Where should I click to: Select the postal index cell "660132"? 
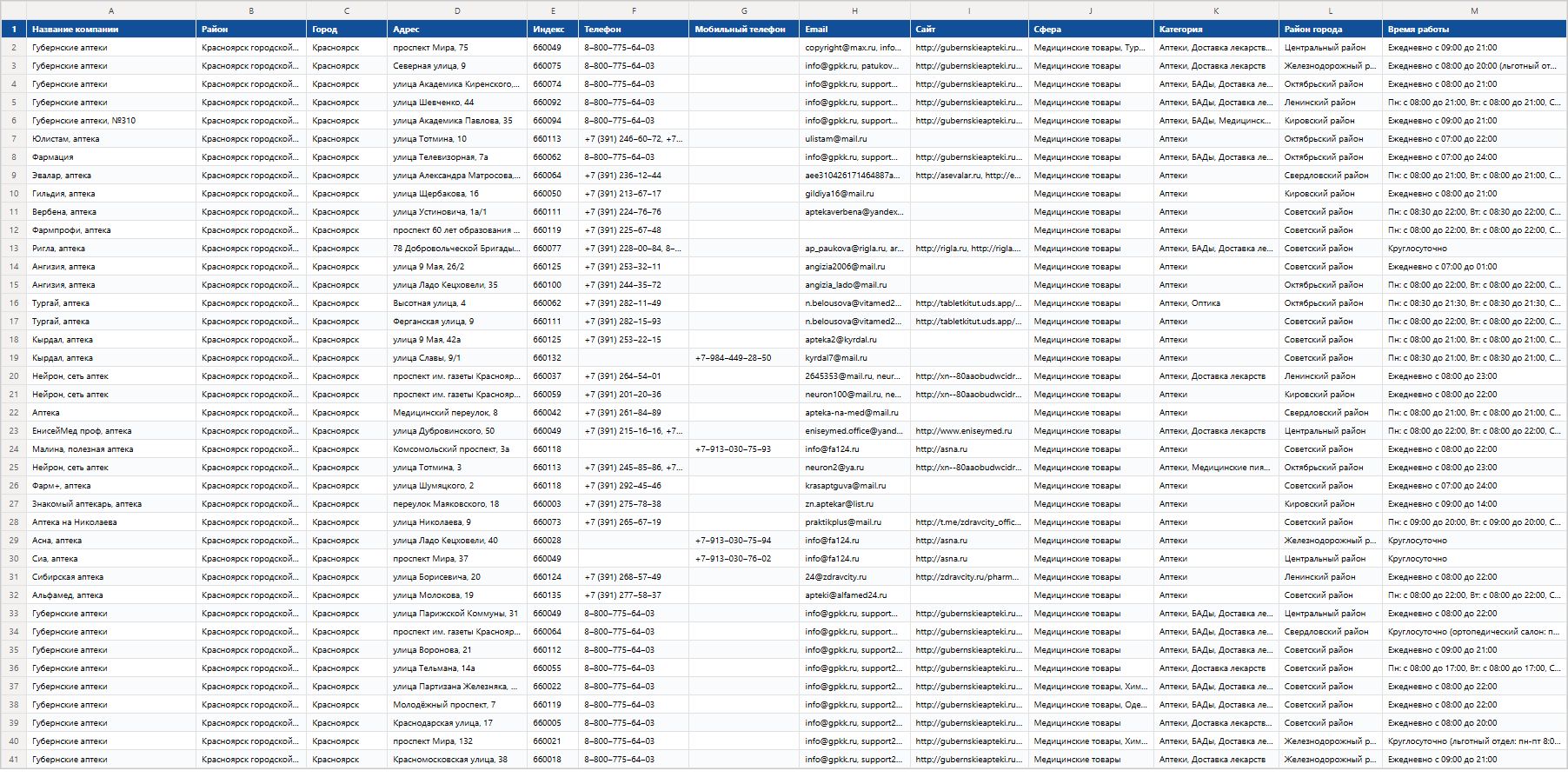point(553,358)
